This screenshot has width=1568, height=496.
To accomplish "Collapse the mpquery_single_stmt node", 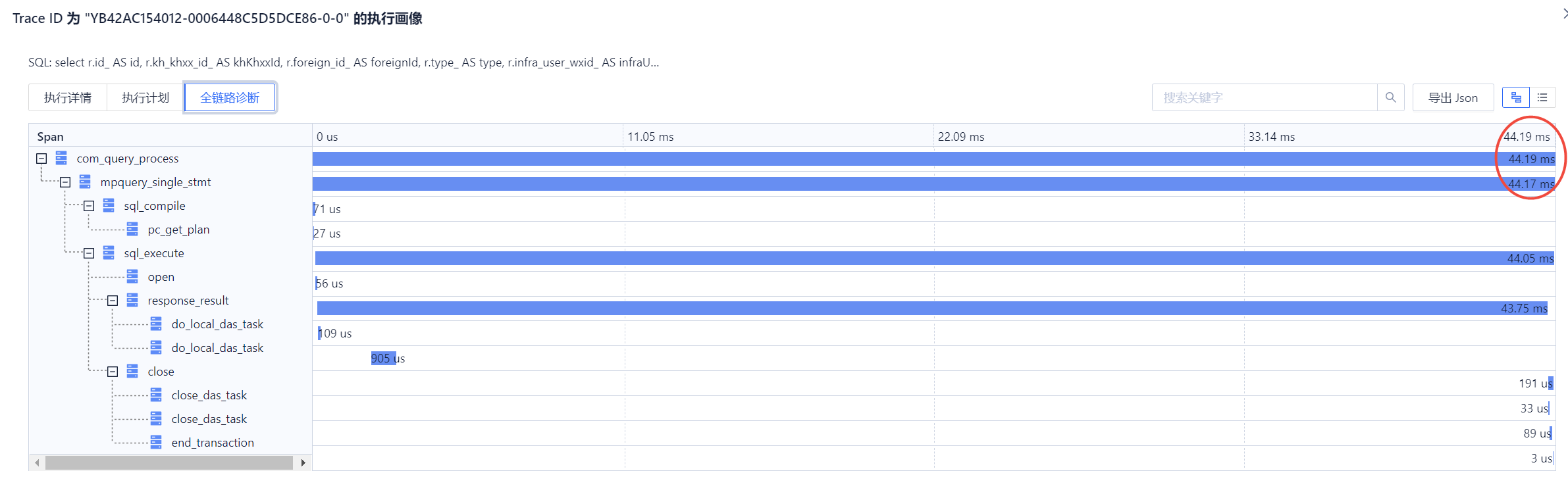I will tap(65, 182).
